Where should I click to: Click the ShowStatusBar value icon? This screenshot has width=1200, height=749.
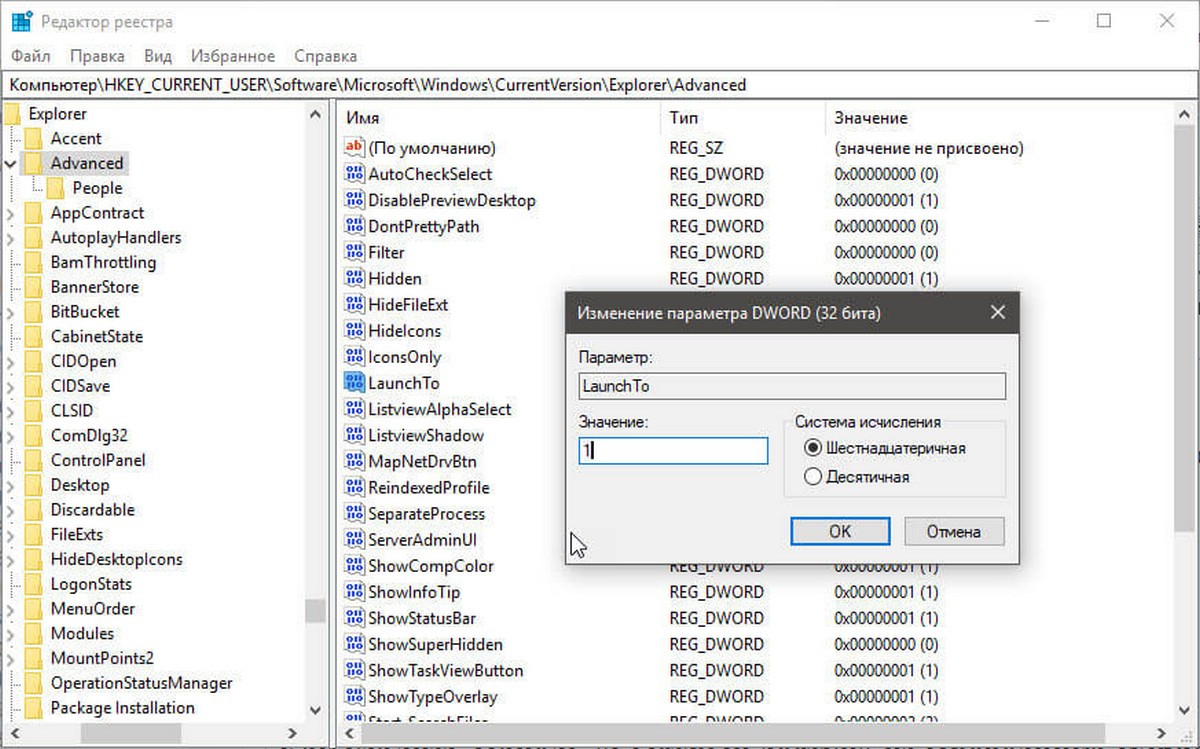pos(354,618)
